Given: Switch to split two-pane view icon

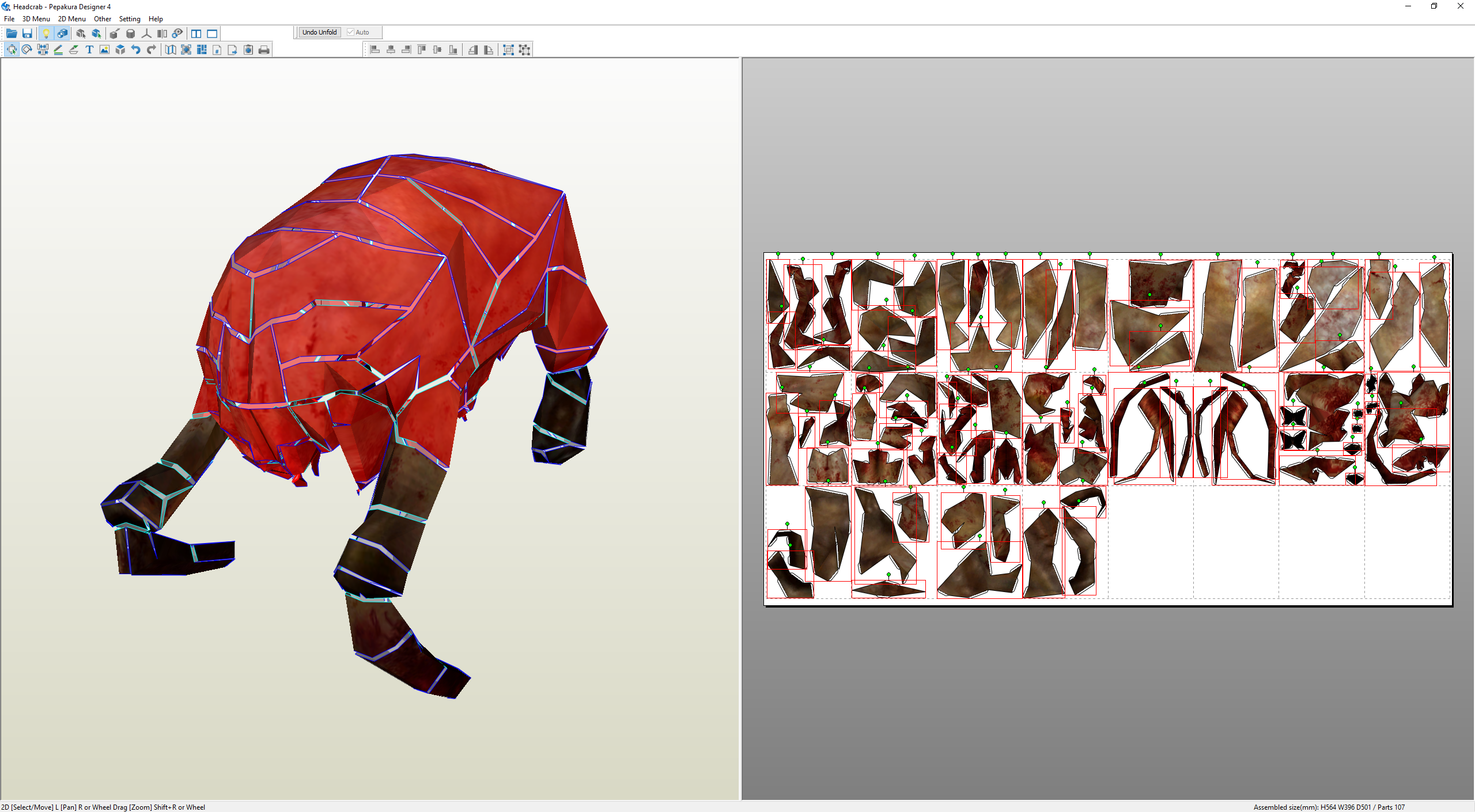Looking at the screenshot, I should [196, 33].
